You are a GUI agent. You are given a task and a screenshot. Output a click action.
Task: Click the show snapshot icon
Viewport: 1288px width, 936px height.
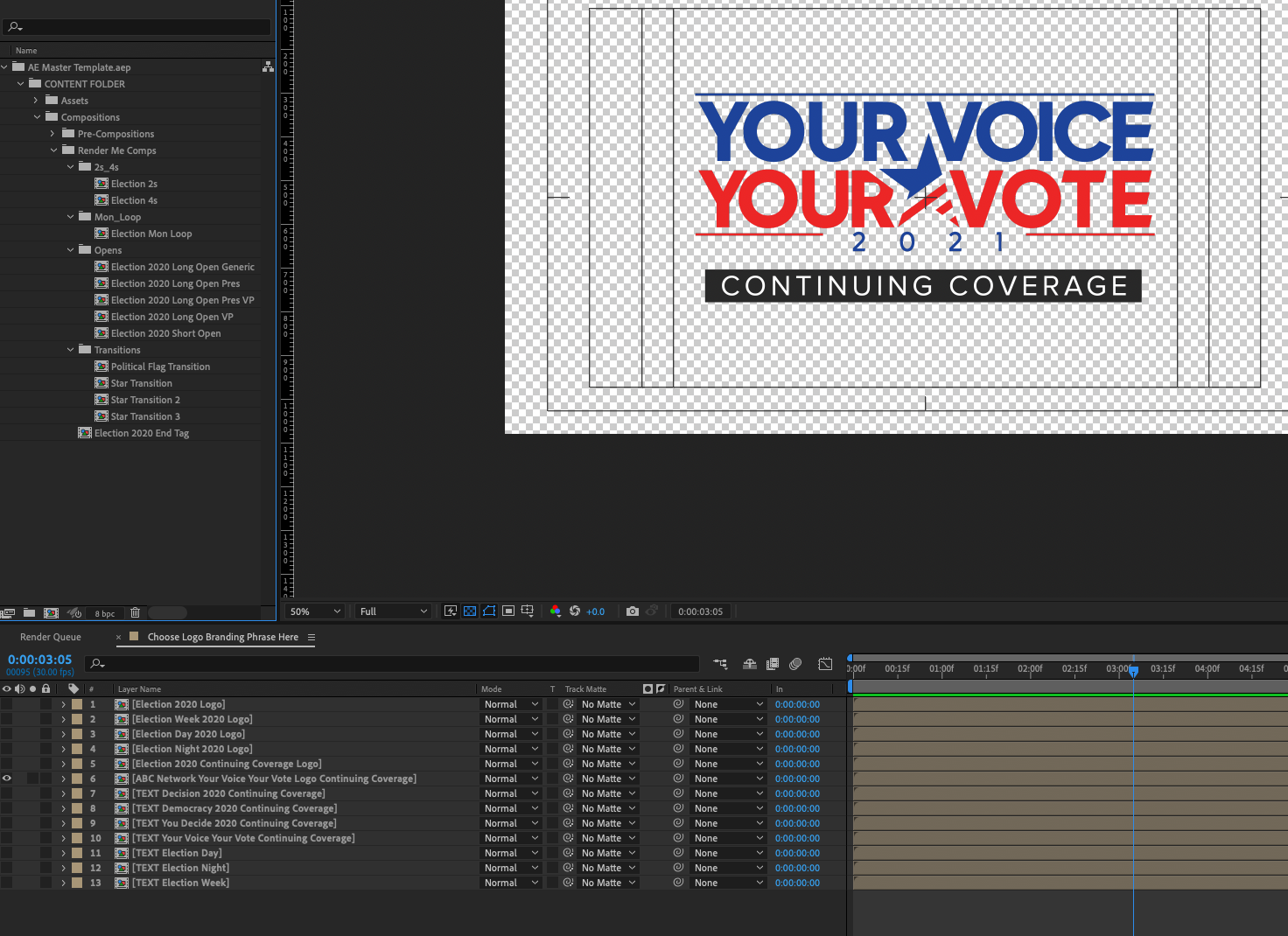coord(652,611)
